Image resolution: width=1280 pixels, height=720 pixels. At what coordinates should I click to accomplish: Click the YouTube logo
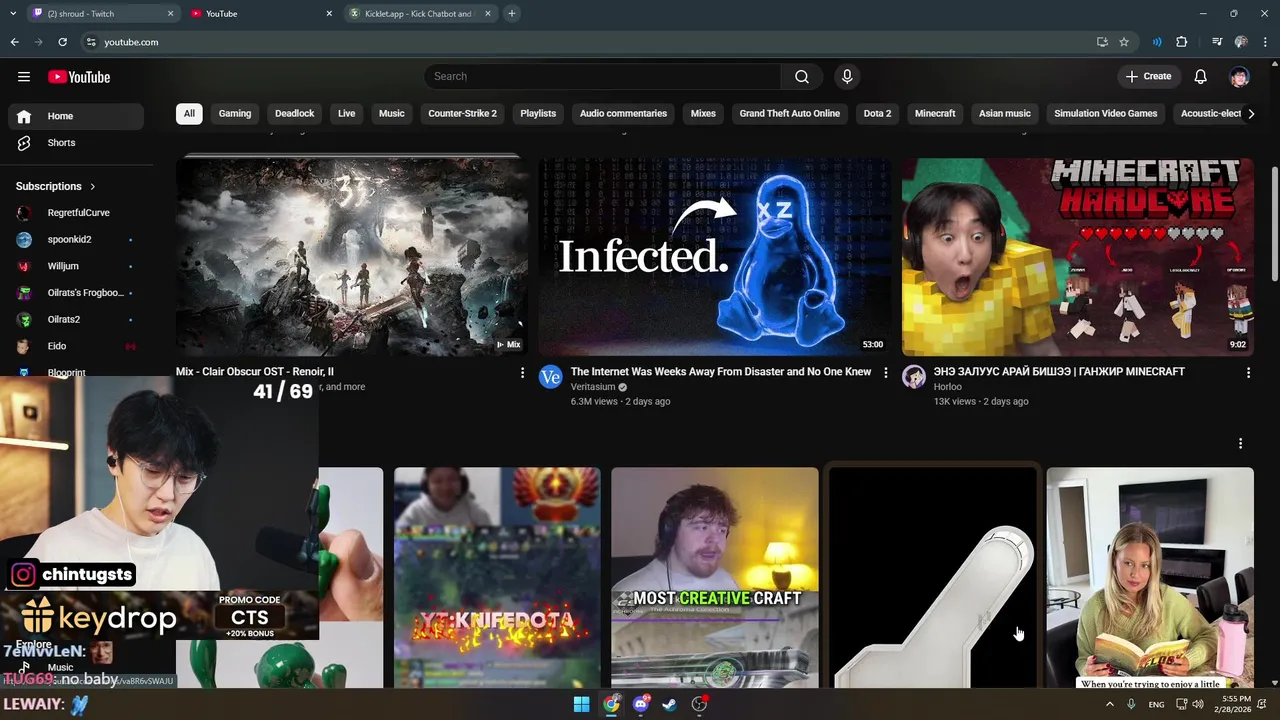79,77
